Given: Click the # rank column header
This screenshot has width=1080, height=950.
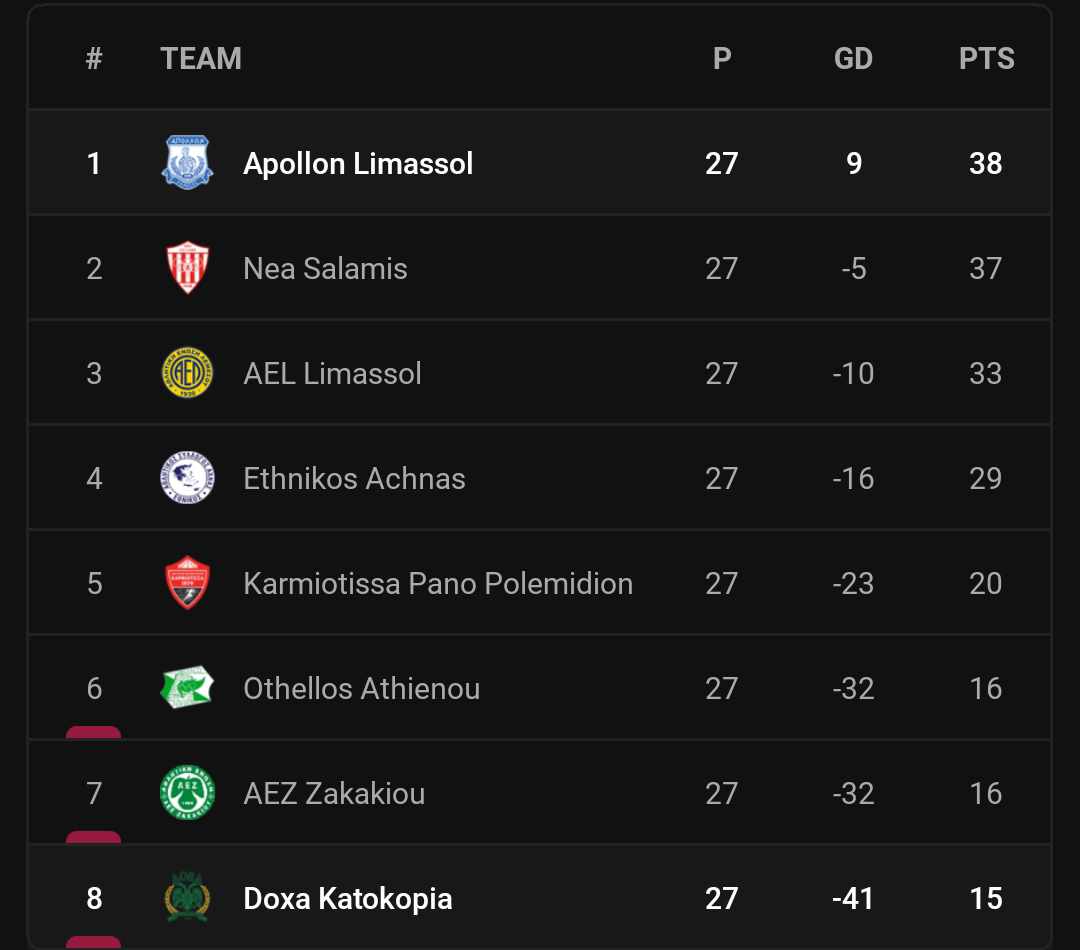Looking at the screenshot, I should click(94, 59).
